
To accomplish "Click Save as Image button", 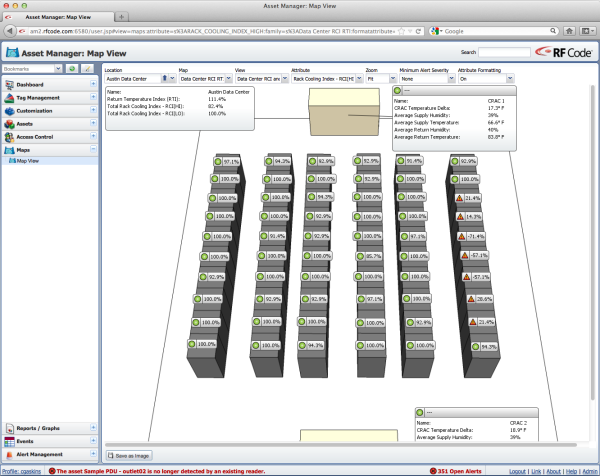I will pyautogui.click(x=129, y=456).
